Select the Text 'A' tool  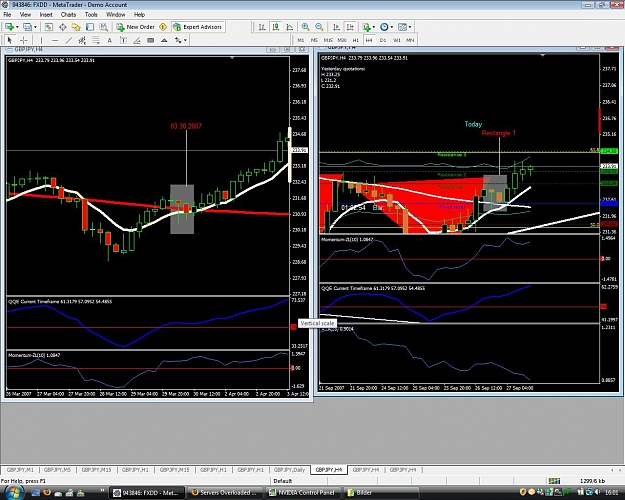coord(110,40)
